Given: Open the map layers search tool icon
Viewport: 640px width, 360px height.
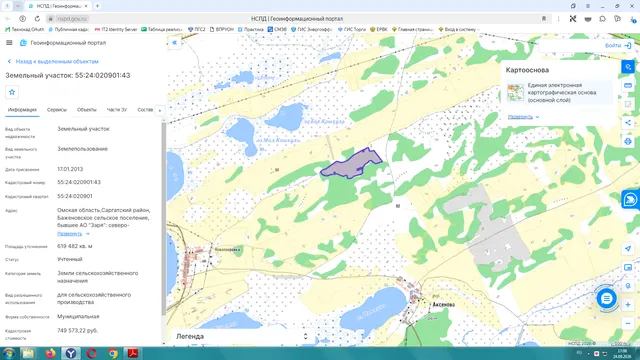Looking at the screenshot, I should click(628, 67).
